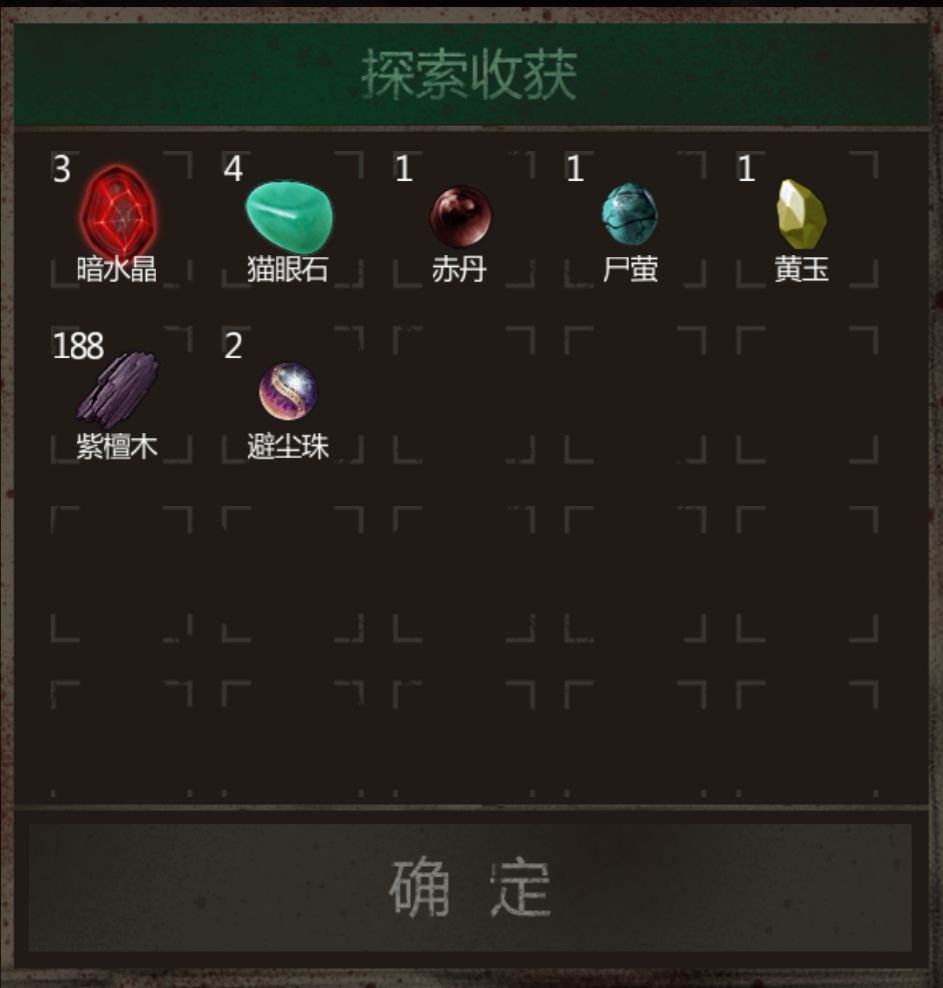Click the quantity 188 on 紫檀木
The height and width of the screenshot is (988, 943).
pos(78,346)
